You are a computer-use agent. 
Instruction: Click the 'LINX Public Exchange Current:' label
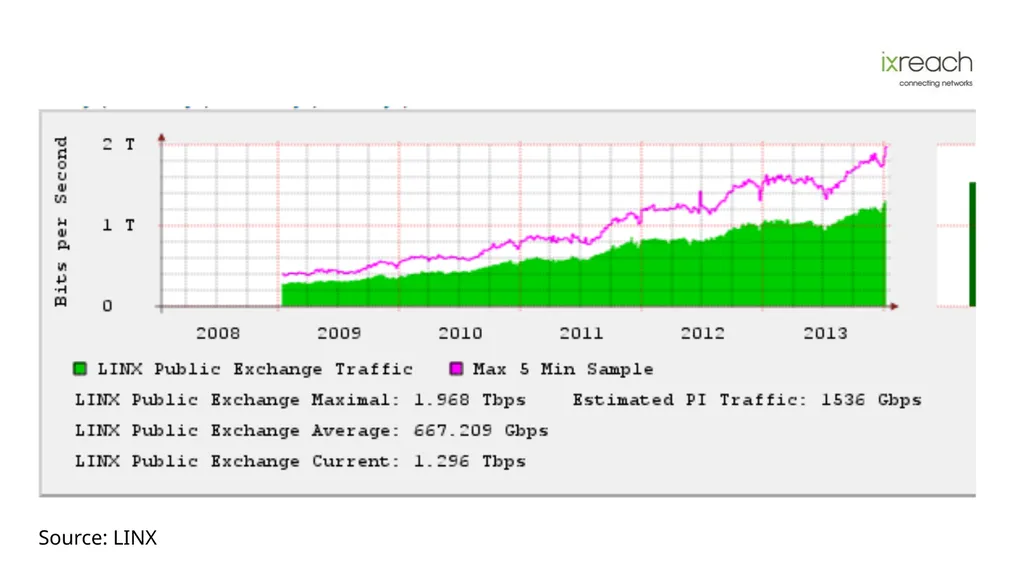pyautogui.click(x=237, y=461)
